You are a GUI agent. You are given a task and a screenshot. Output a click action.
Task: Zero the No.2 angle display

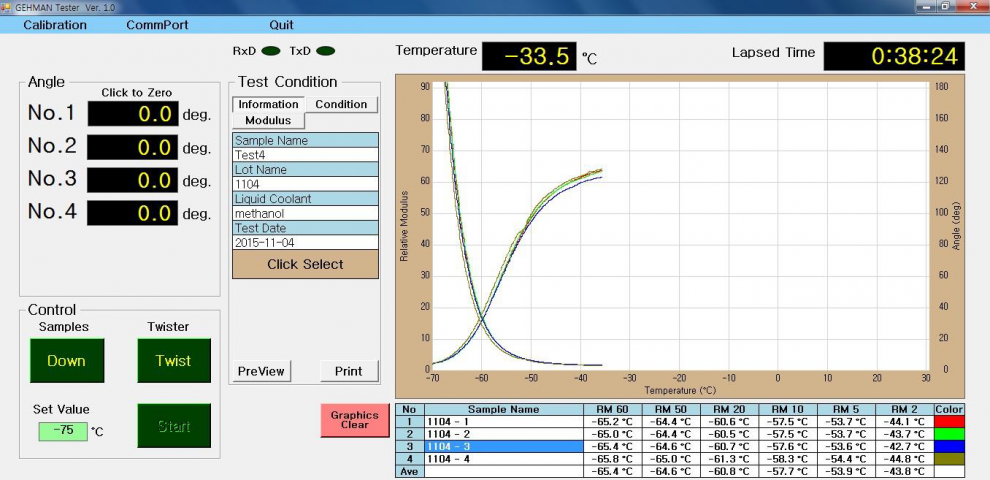[x=133, y=147]
